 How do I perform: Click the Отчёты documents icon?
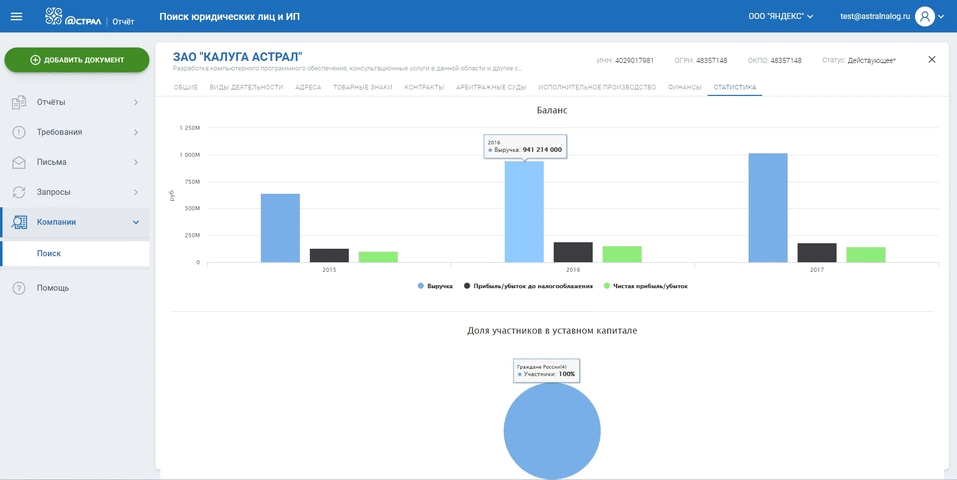[19, 102]
